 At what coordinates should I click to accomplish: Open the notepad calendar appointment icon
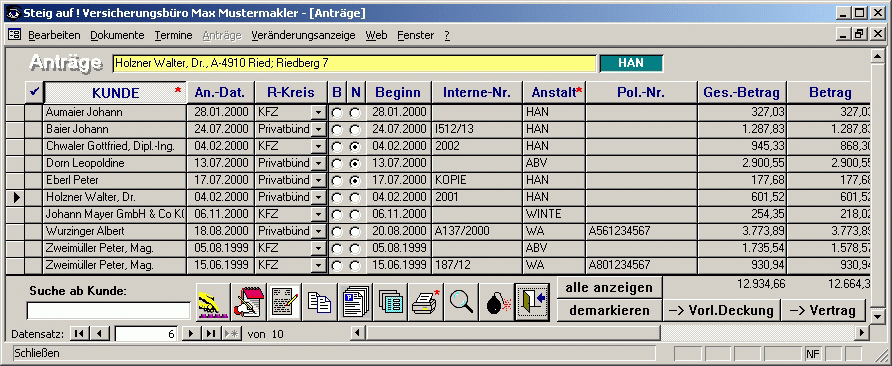(248, 302)
